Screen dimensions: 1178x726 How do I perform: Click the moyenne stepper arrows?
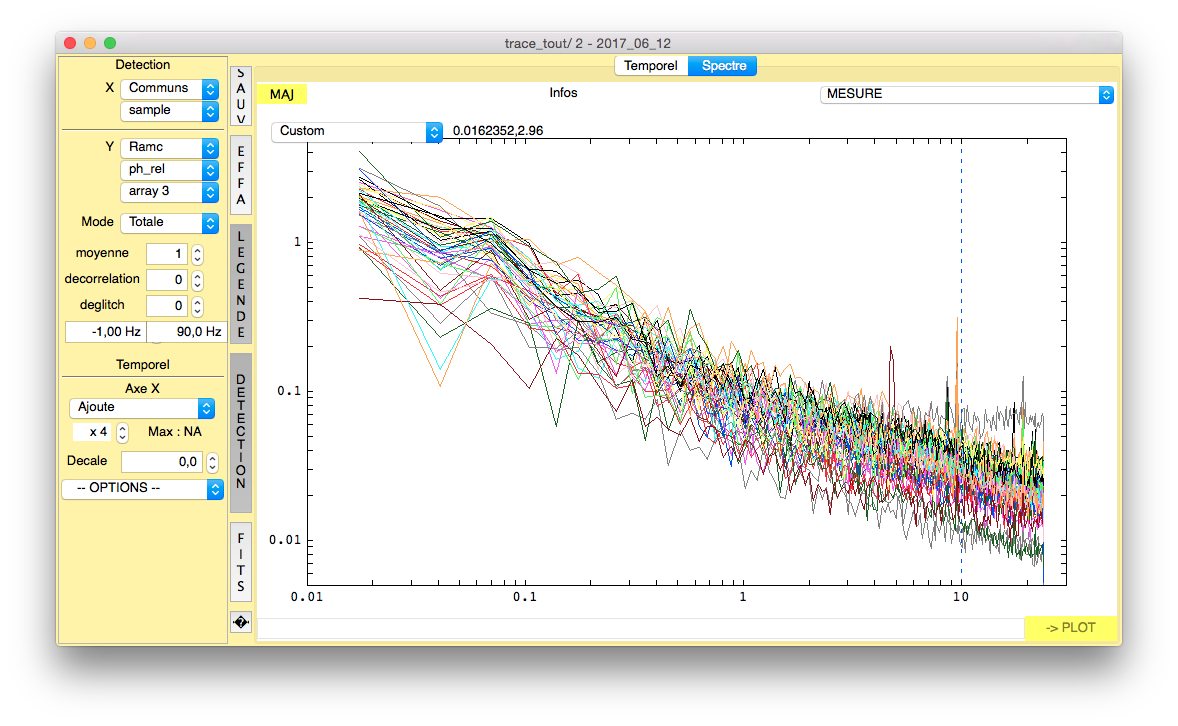pos(197,254)
